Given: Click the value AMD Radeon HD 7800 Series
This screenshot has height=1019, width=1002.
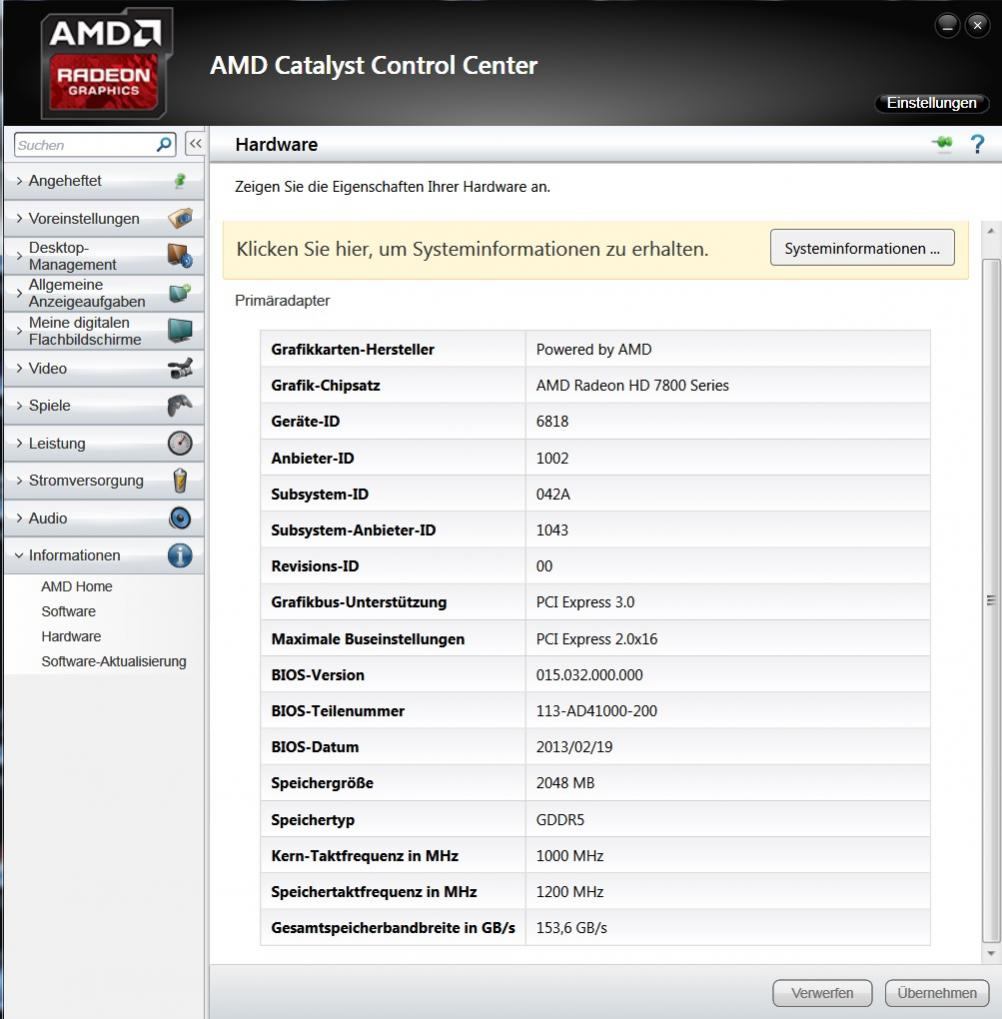Looking at the screenshot, I should pyautogui.click(x=632, y=385).
